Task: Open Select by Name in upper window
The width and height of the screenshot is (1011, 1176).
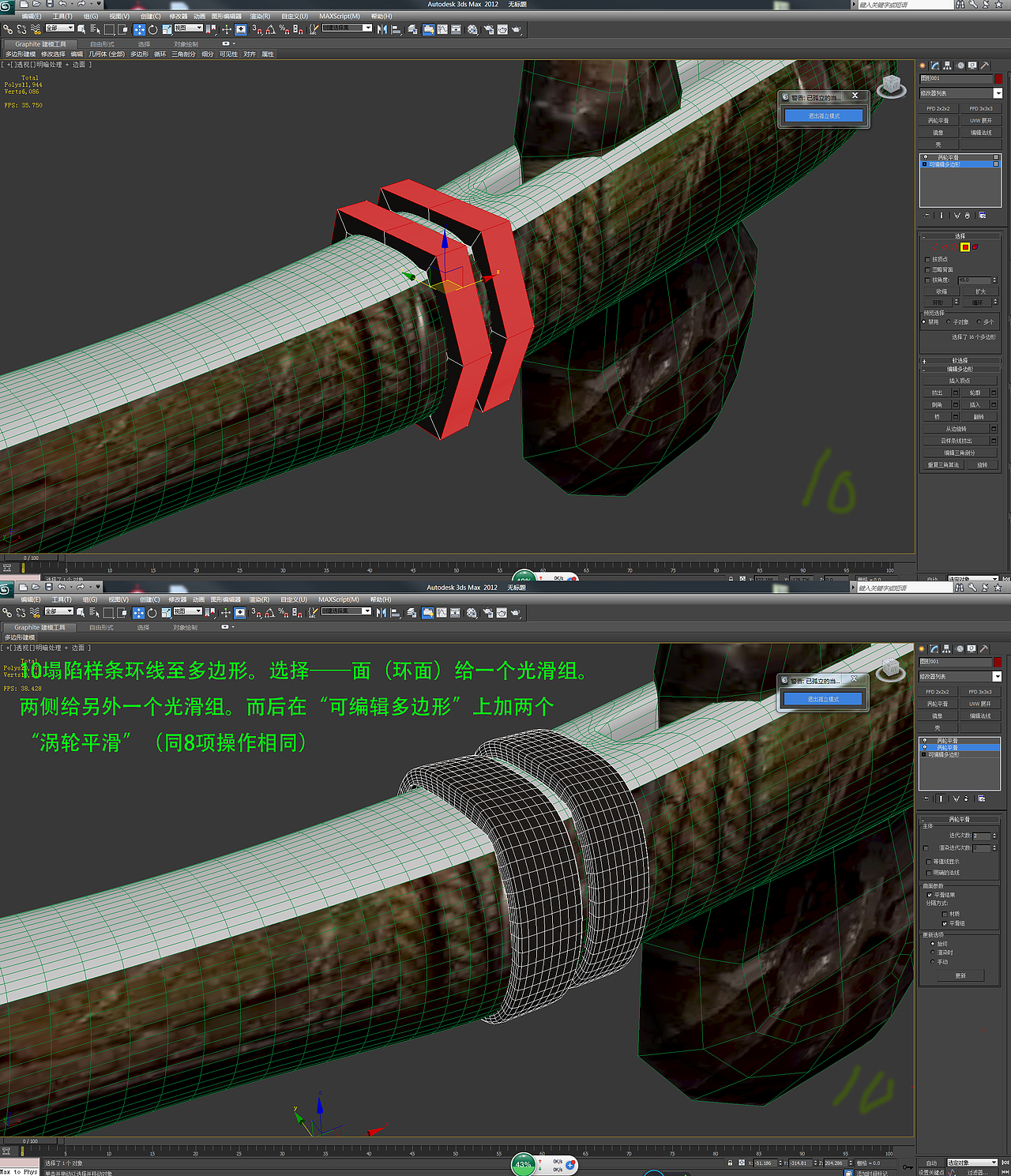Action: click(96, 29)
